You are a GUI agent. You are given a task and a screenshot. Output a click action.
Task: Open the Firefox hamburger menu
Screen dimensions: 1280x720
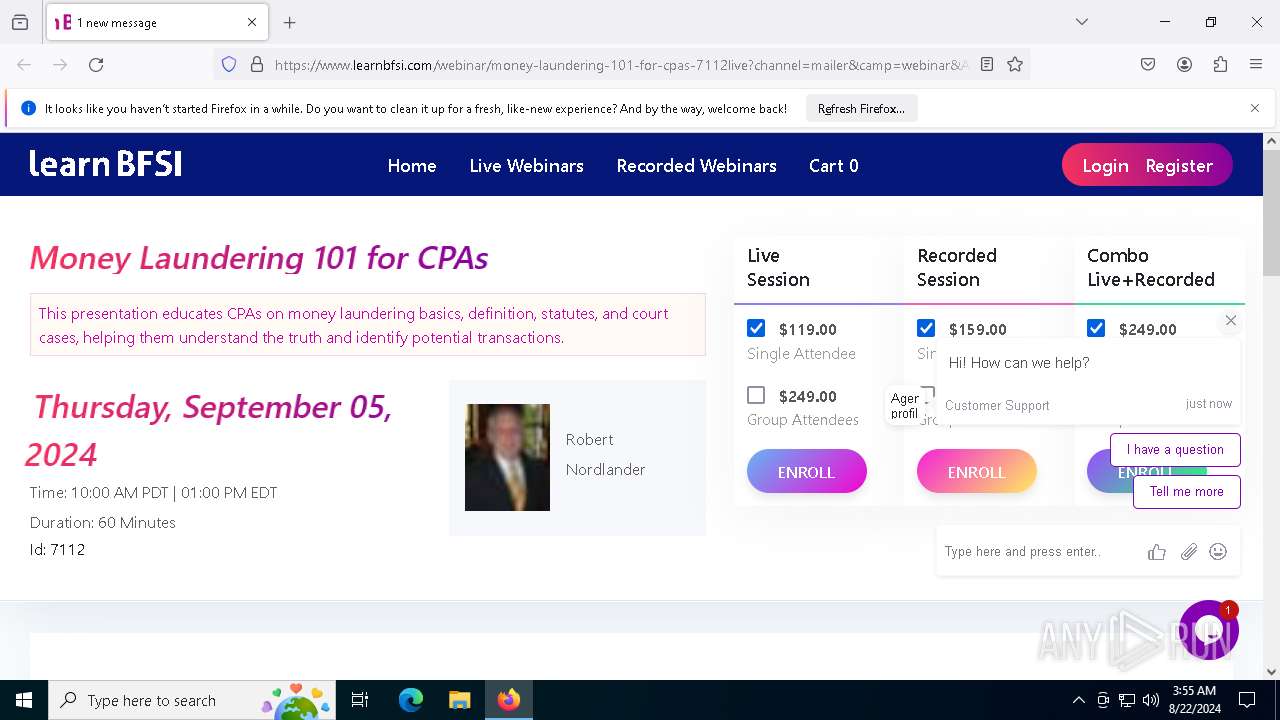(x=1256, y=65)
